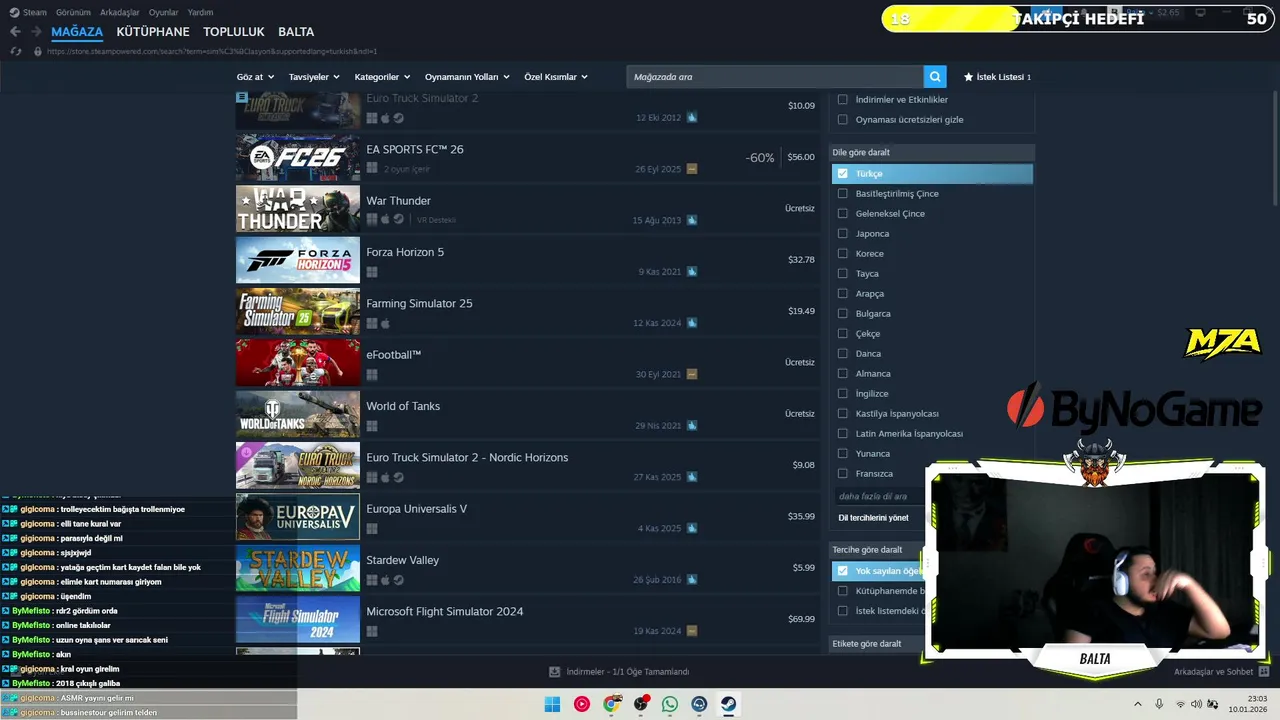
Task: Open the Arkadaşlar menu
Action: click(x=120, y=12)
